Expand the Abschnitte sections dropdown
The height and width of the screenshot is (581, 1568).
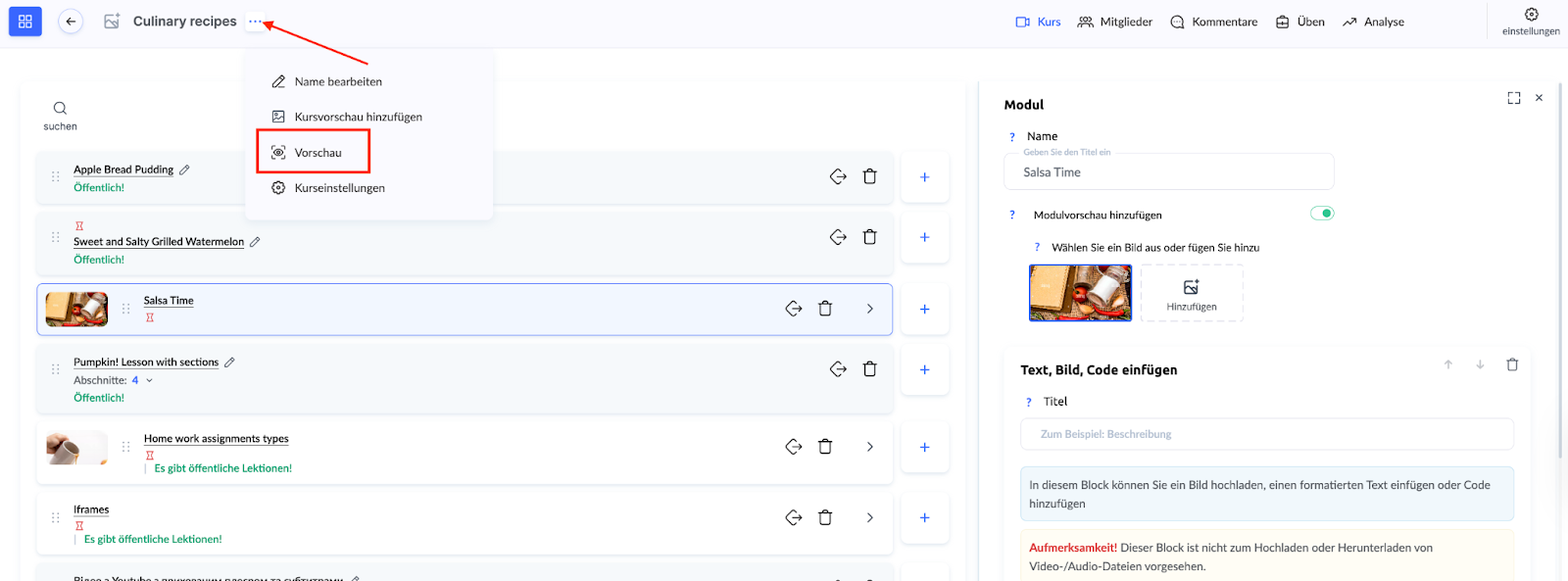pos(149,380)
